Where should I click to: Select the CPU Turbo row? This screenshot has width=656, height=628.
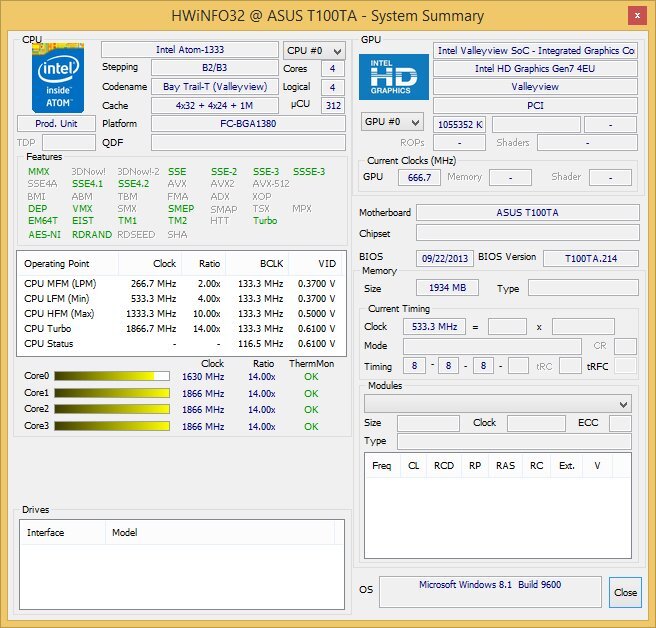coord(181,329)
